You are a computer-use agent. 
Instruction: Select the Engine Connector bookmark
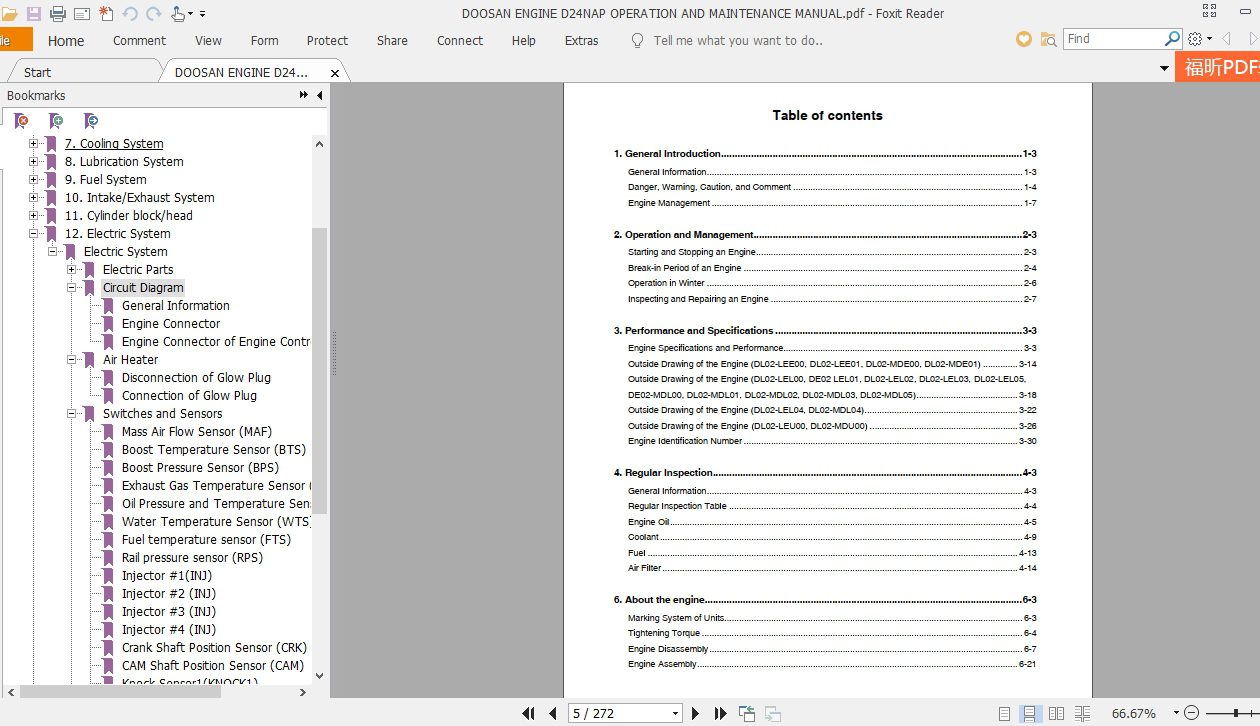171,324
